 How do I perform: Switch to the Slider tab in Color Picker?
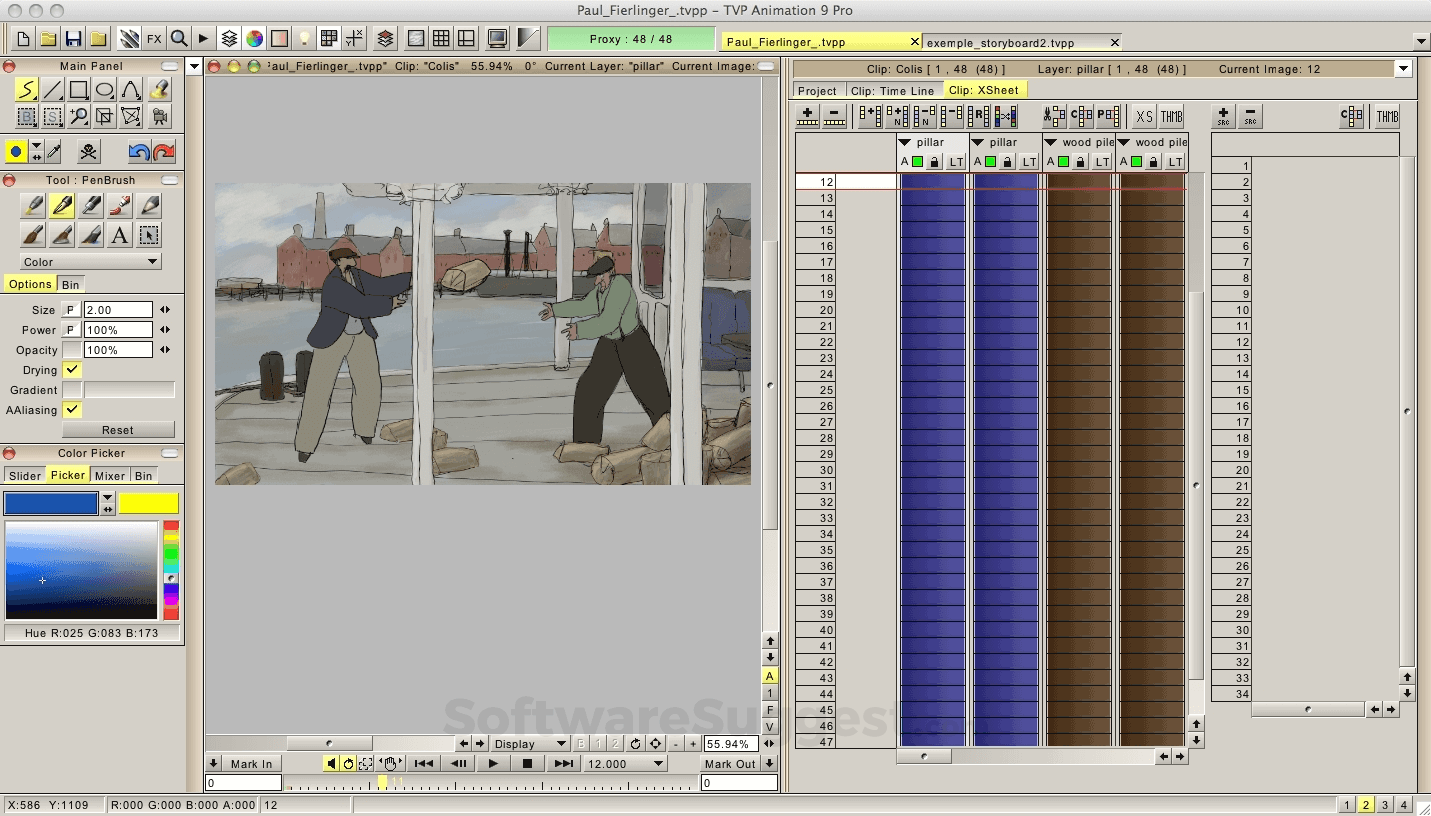click(x=25, y=476)
